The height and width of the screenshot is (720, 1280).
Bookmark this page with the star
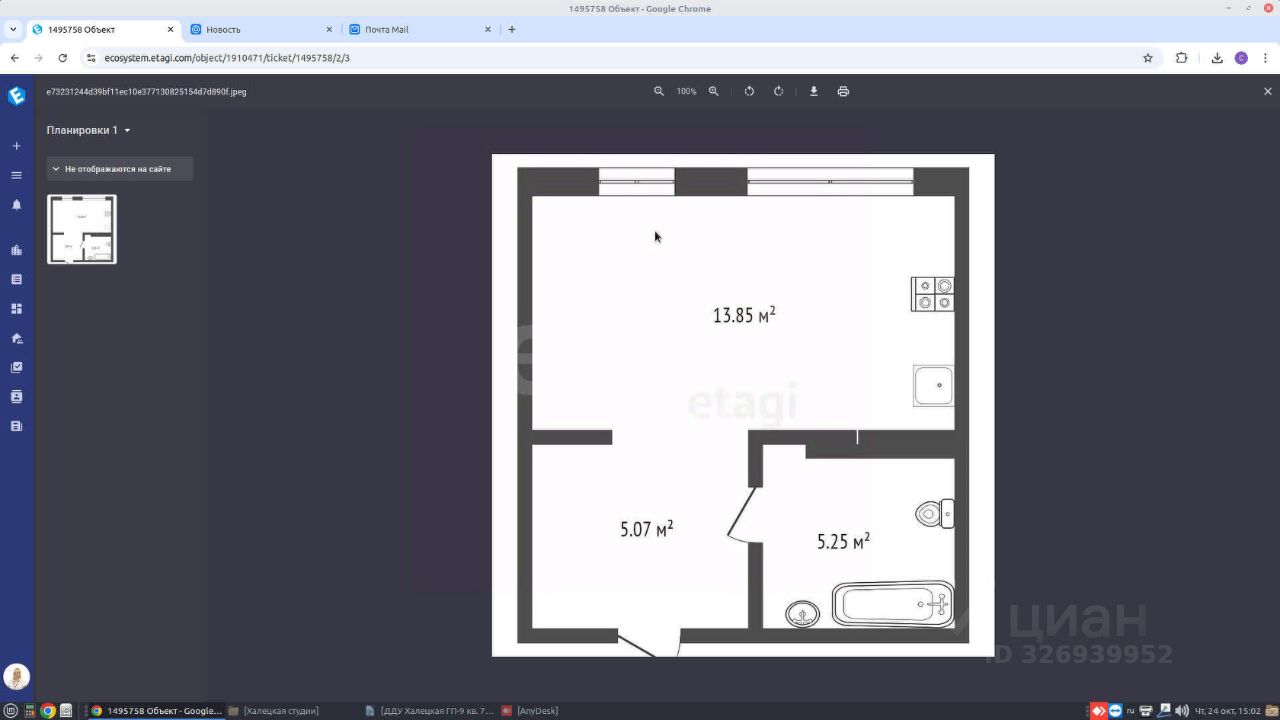point(1148,58)
